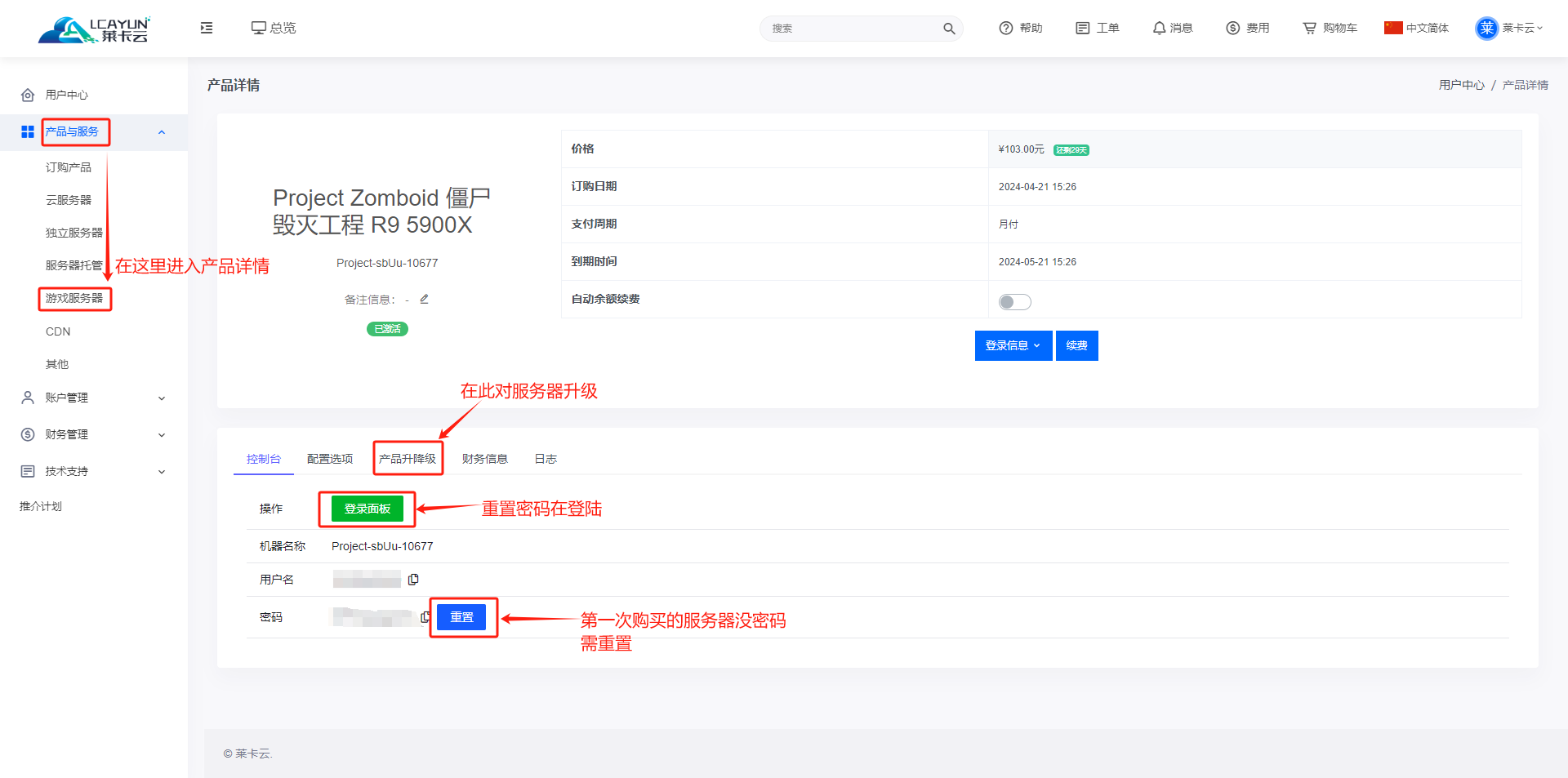Click the 产品与服务 grid icon
The width and height of the screenshot is (1568, 778).
pyautogui.click(x=28, y=131)
